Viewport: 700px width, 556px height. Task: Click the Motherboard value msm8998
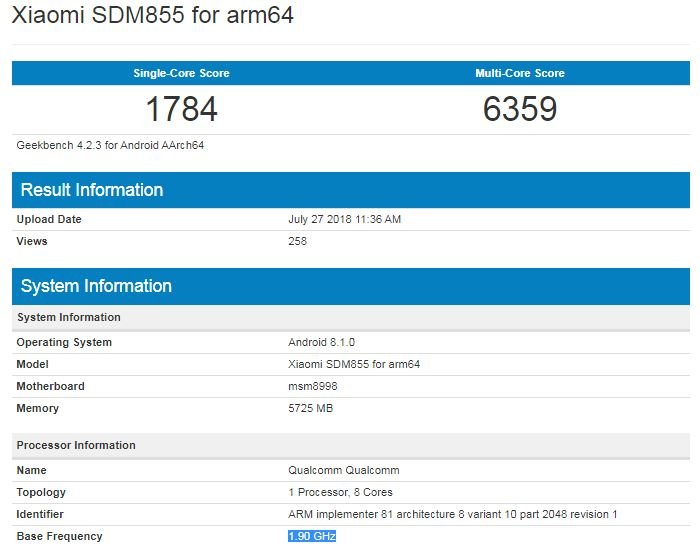click(312, 386)
